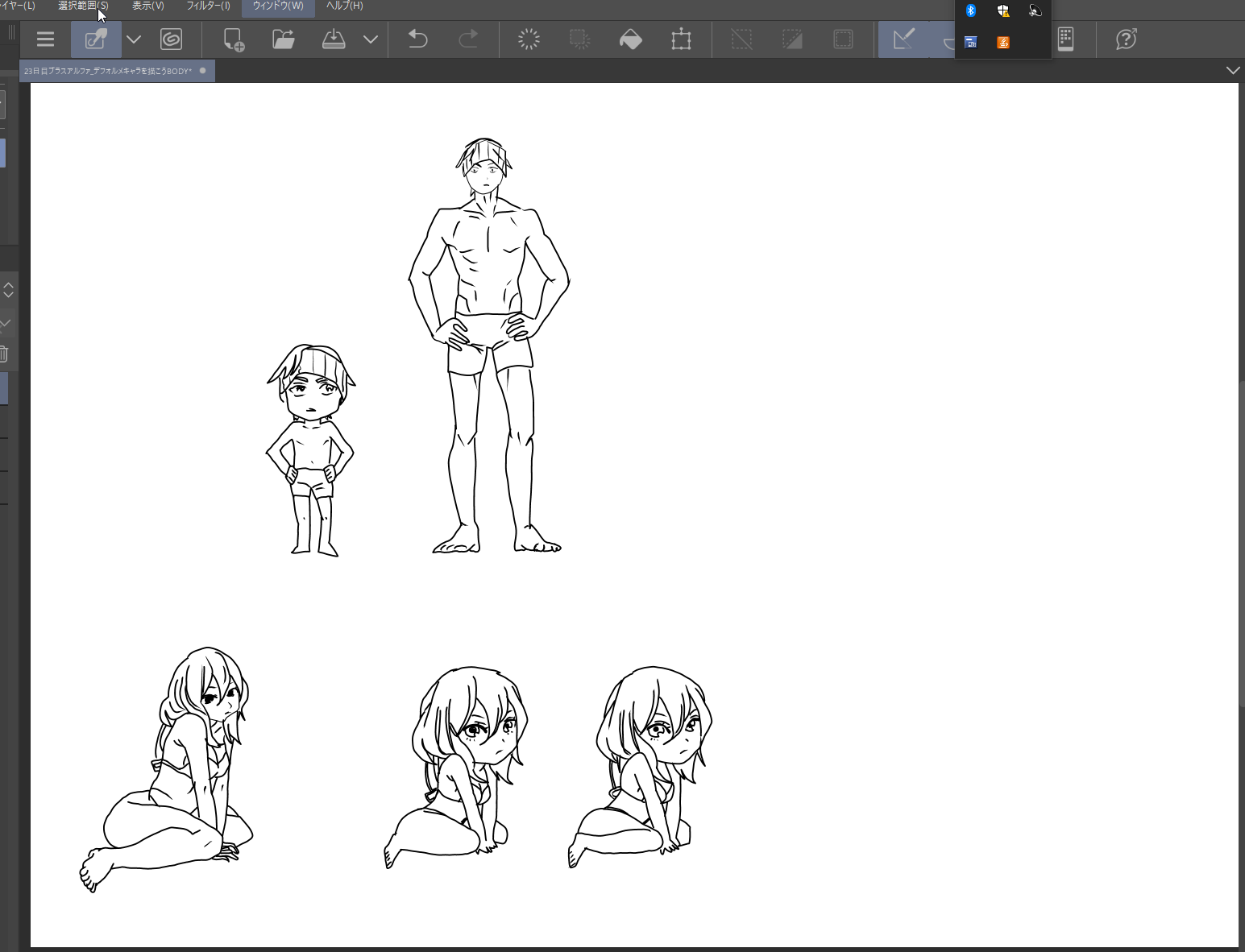
Task: Click the Clip Studio launcher spiral icon
Action: 171,39
